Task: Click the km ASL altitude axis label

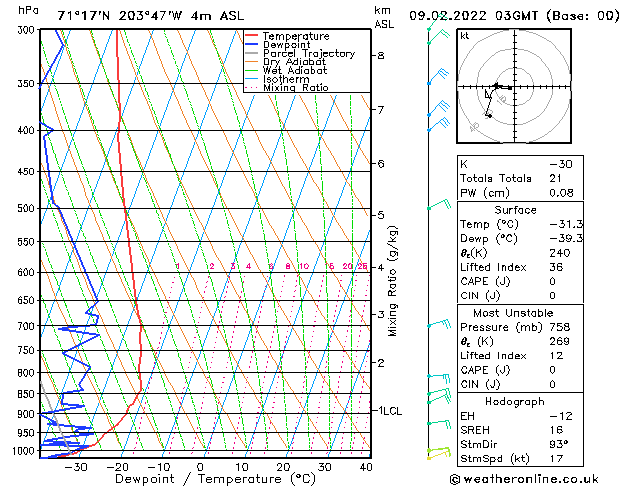Action: pyautogui.click(x=384, y=17)
